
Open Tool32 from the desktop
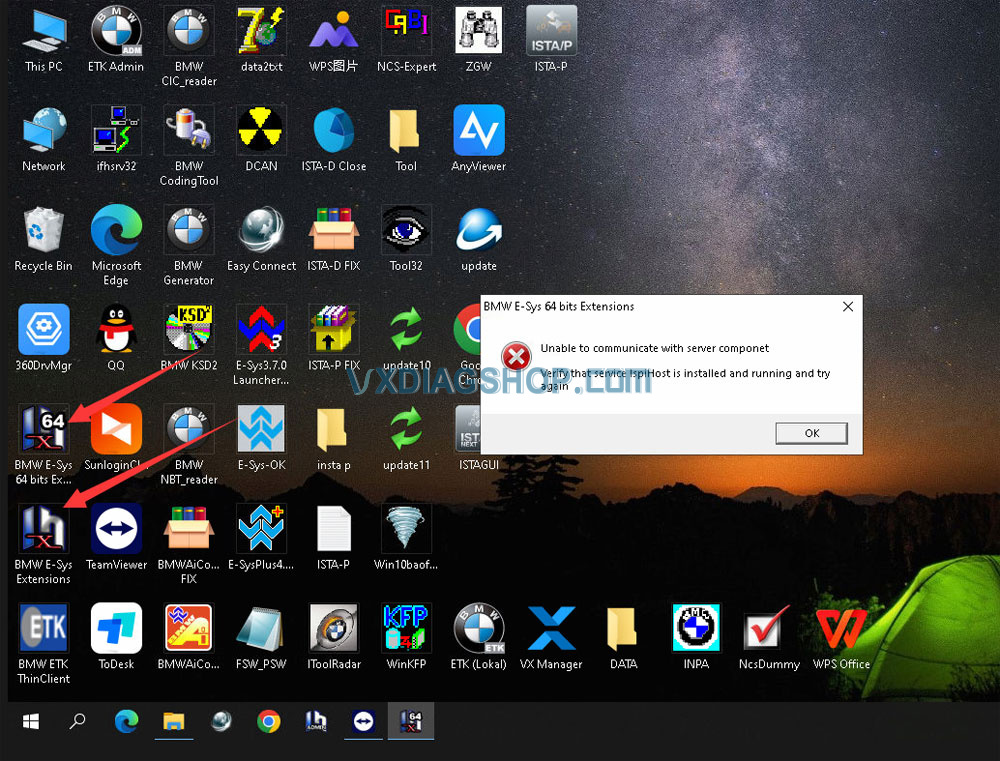tap(406, 228)
